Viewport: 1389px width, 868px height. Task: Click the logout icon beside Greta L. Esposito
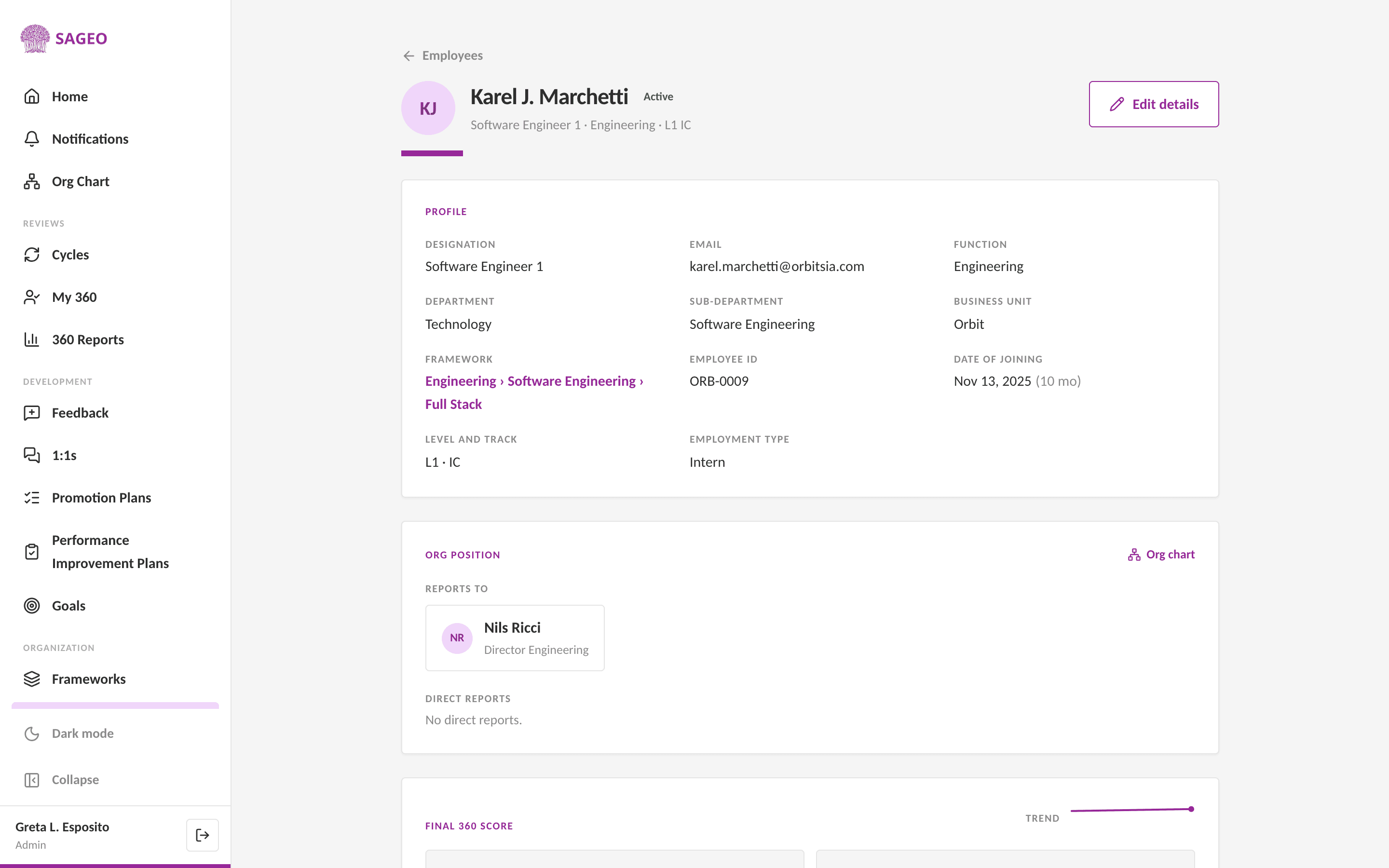(x=202, y=835)
